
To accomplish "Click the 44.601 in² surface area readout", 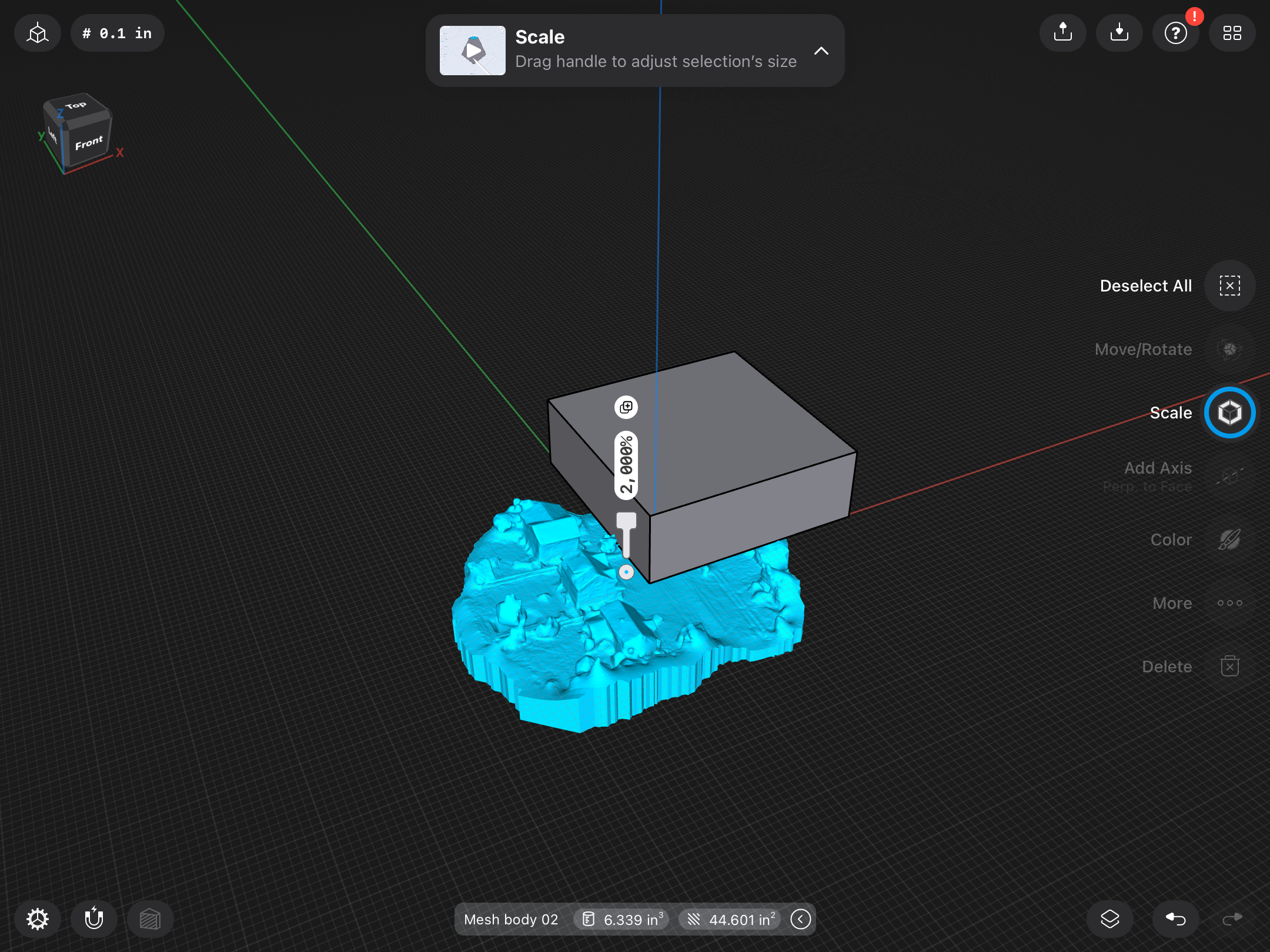I will tap(730, 920).
